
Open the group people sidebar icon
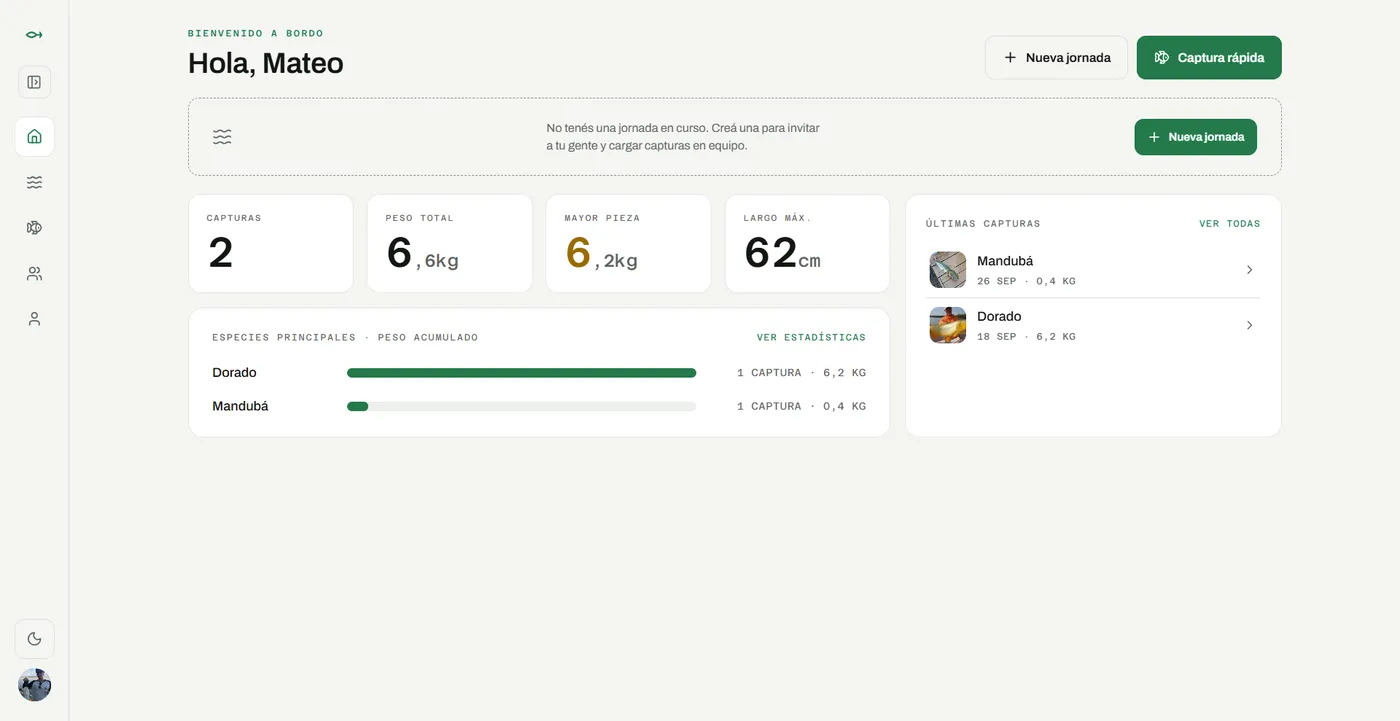(x=34, y=273)
